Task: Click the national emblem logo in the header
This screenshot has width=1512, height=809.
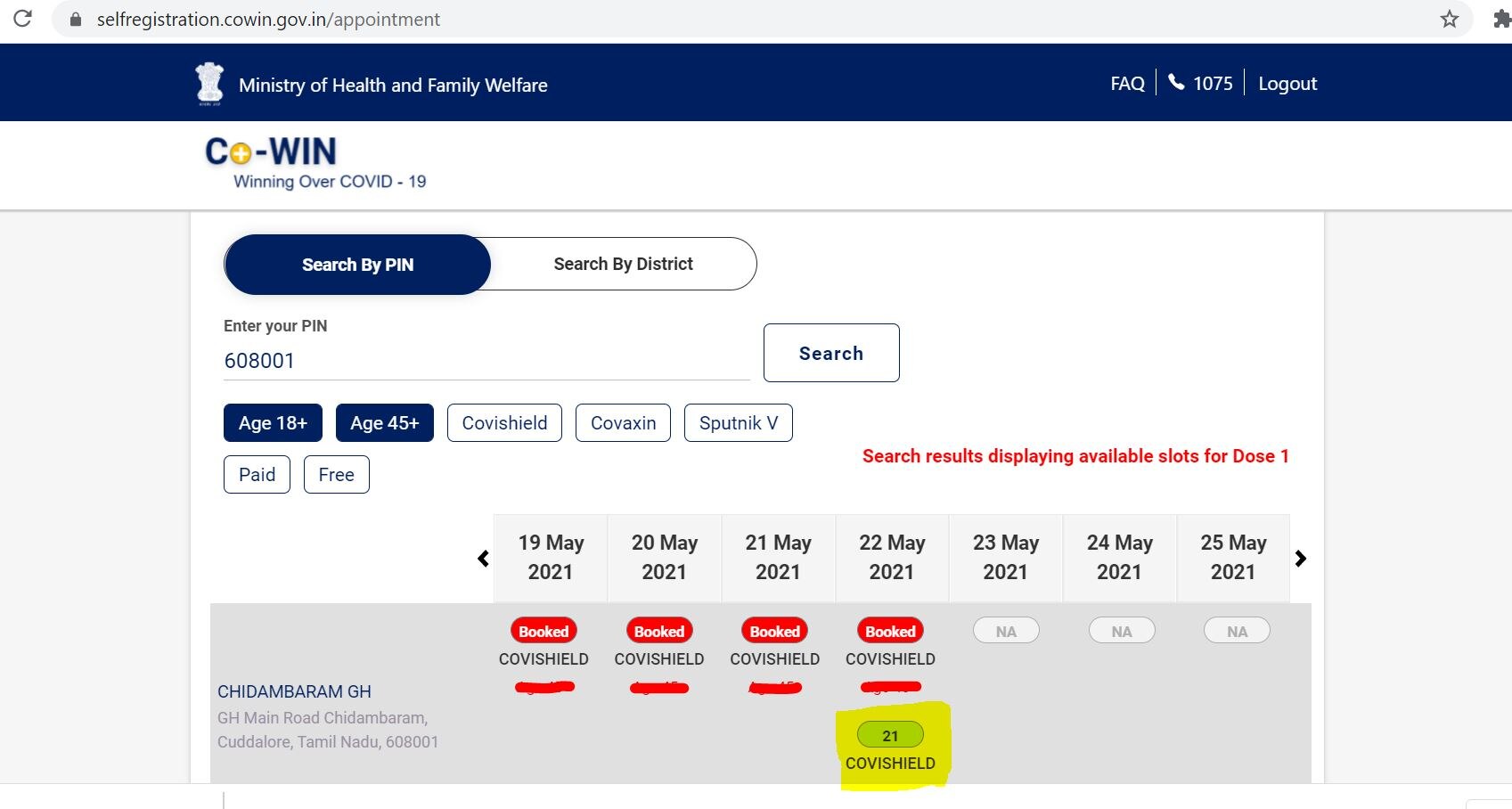Action: (x=210, y=84)
